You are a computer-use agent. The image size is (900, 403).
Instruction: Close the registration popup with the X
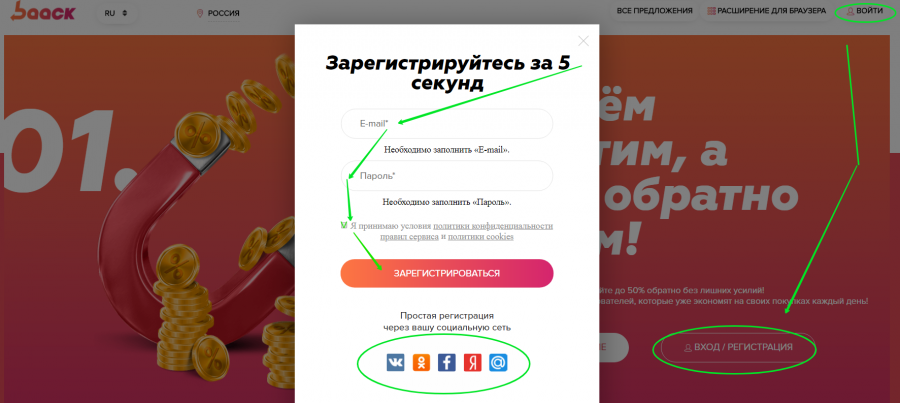tap(583, 41)
